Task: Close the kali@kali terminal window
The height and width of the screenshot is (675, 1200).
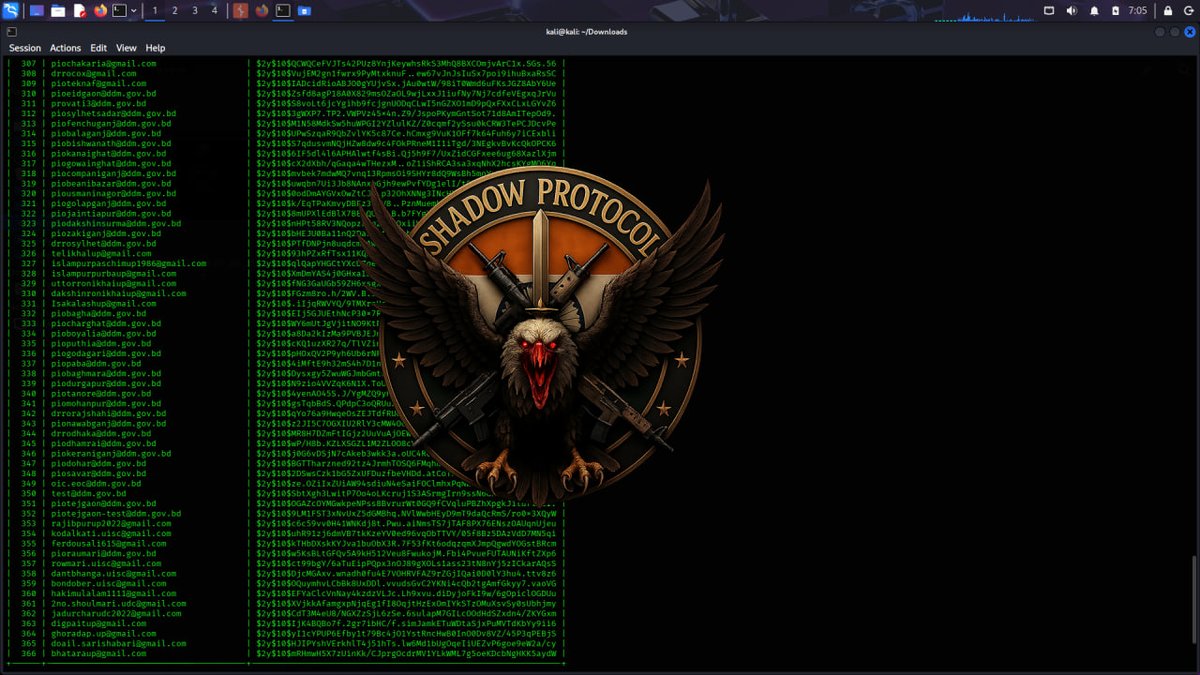Action: [1188, 32]
